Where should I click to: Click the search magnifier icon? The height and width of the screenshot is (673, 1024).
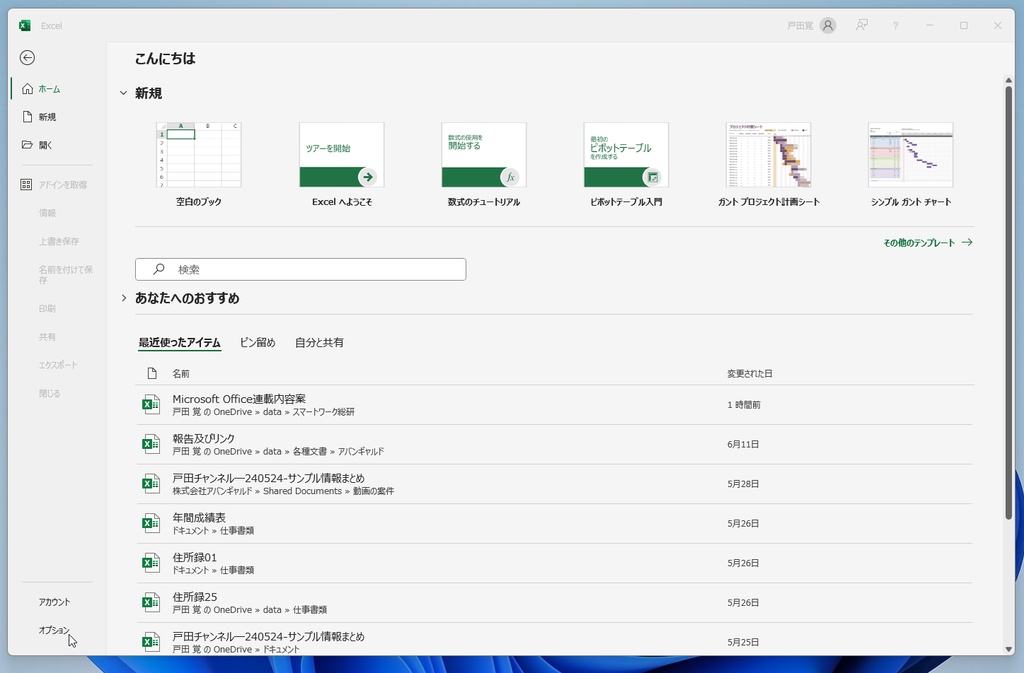159,269
